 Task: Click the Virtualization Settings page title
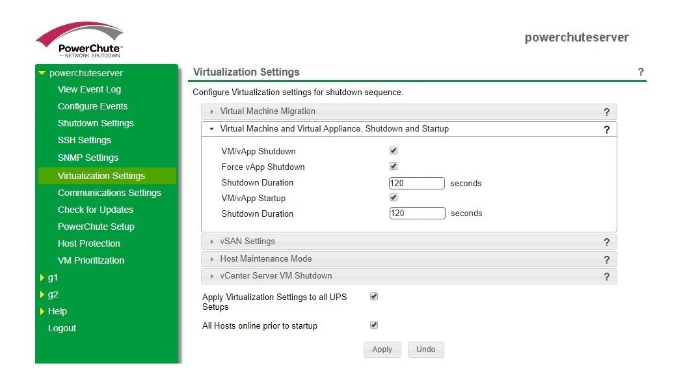(x=246, y=72)
